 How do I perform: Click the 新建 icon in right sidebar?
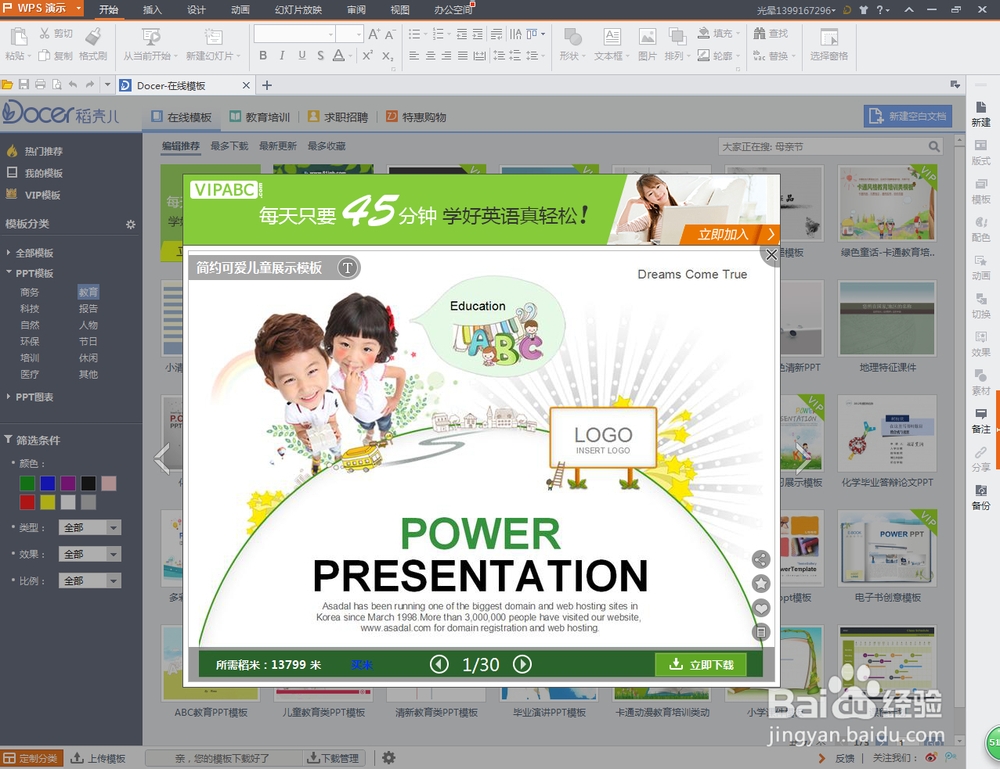(981, 107)
